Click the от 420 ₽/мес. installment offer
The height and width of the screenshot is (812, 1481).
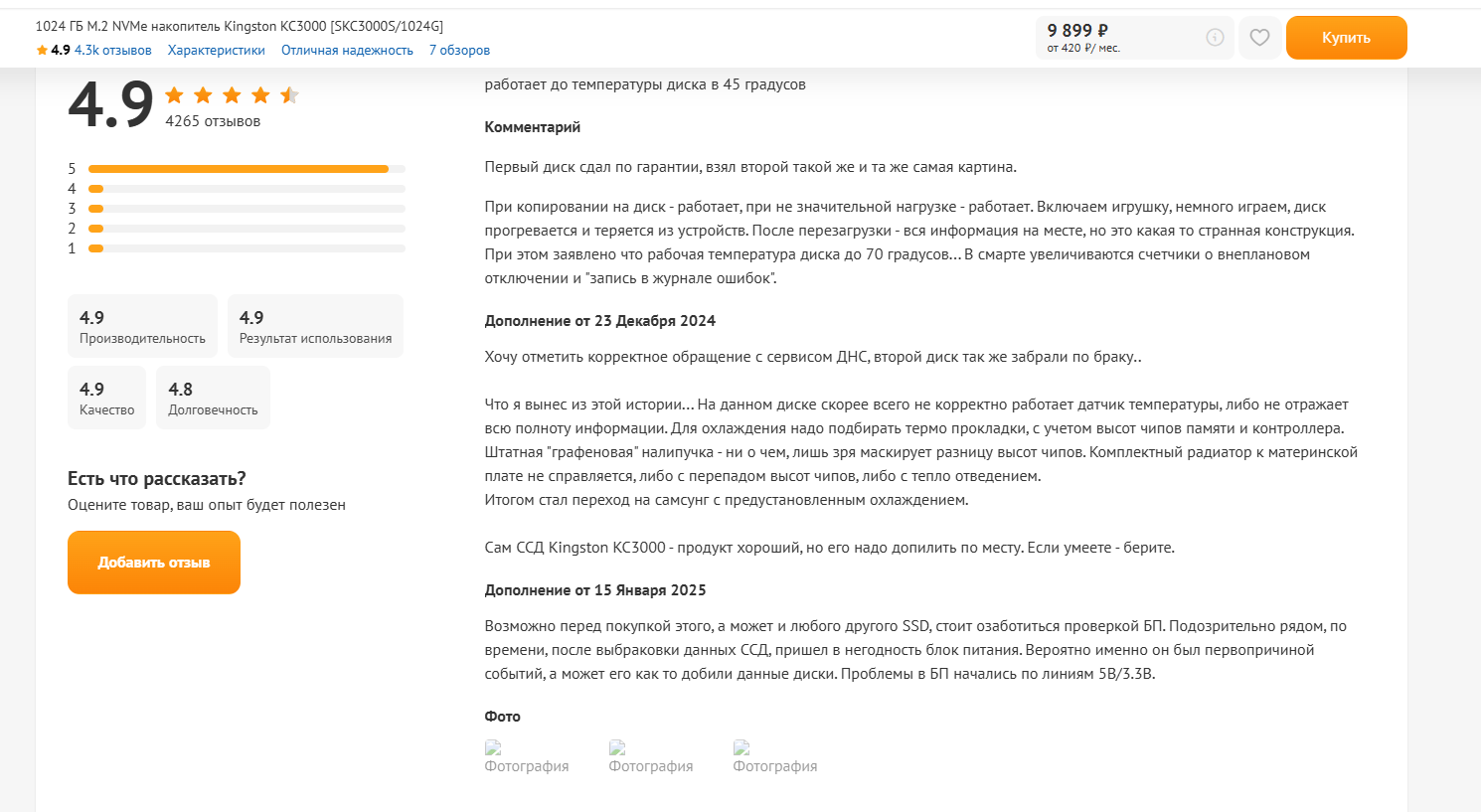[1083, 49]
